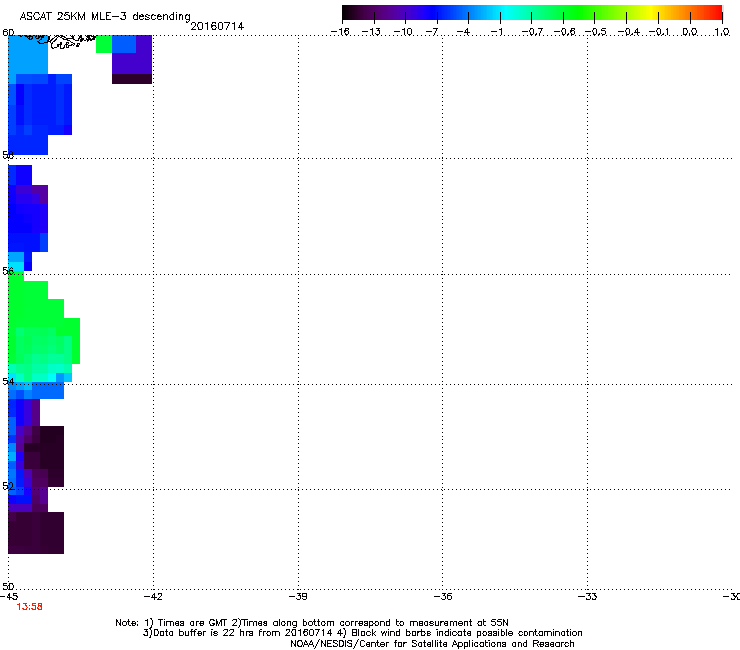740x650 pixels.
Task: Click the coastline outline near latitude 60
Action: click(59, 41)
